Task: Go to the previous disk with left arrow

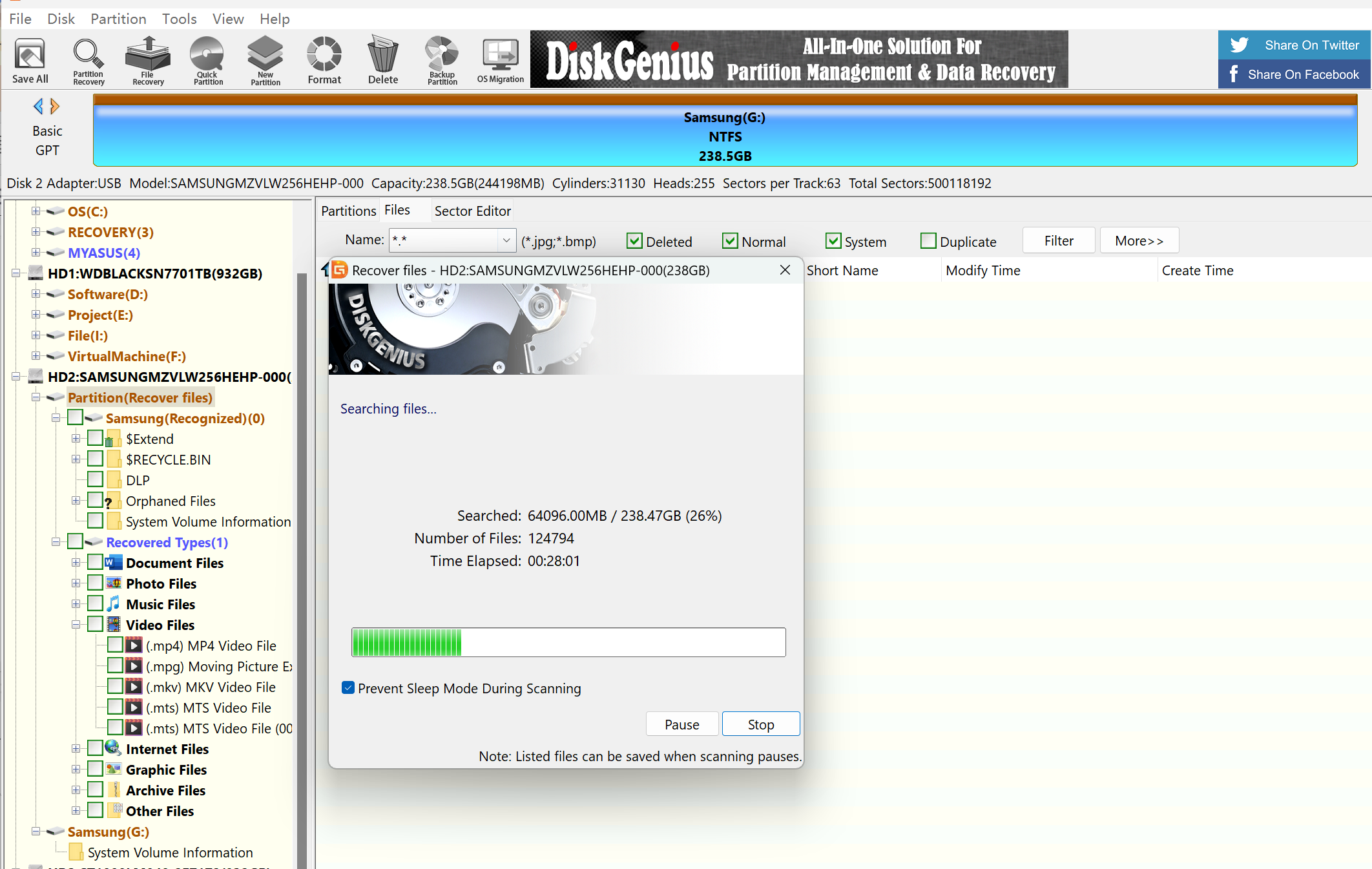Action: point(38,106)
